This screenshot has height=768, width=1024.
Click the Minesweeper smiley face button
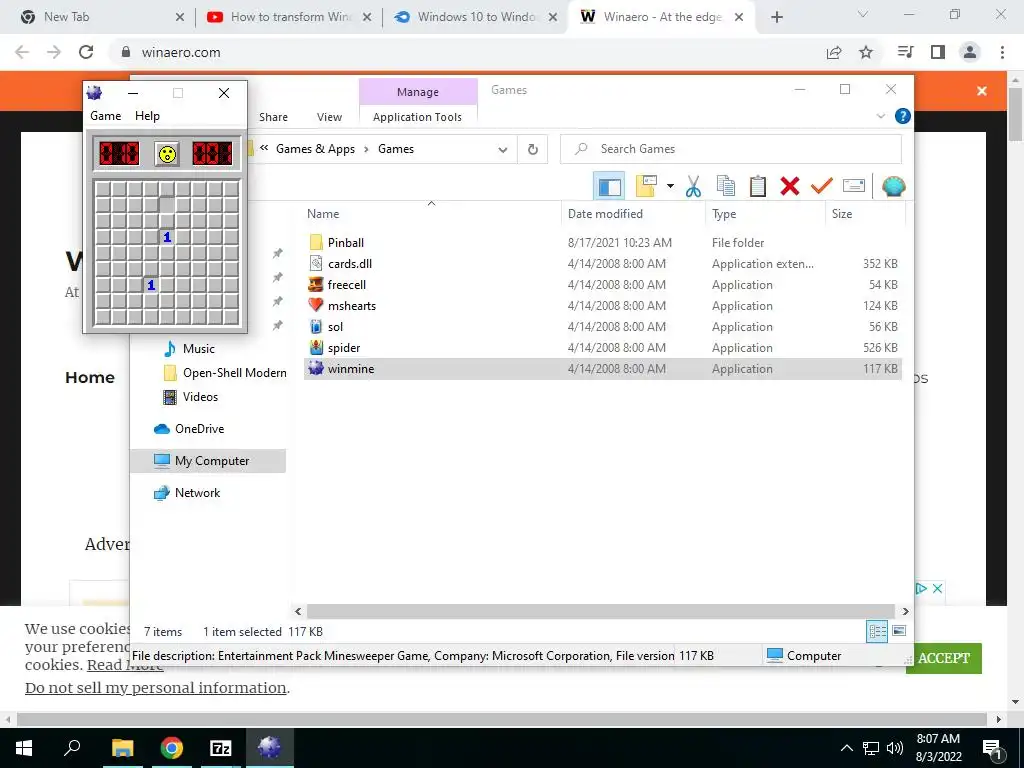[167, 154]
